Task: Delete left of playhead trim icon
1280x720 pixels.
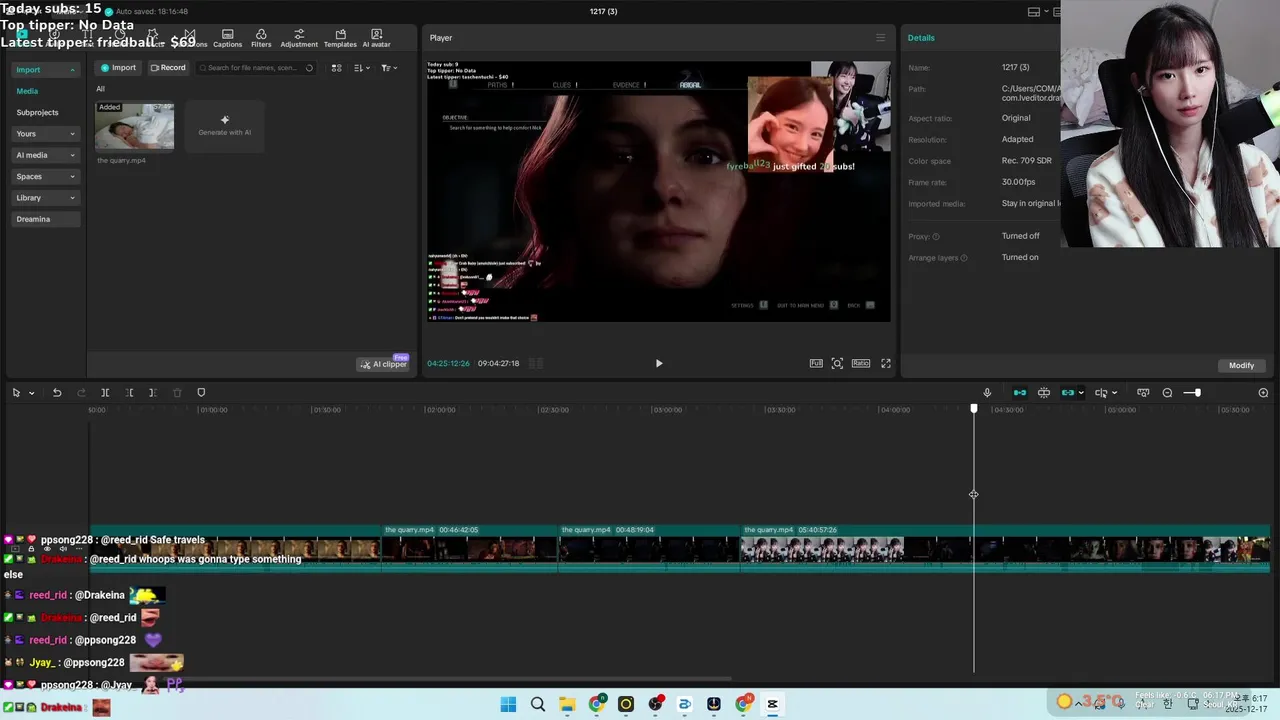Action: coord(129,393)
